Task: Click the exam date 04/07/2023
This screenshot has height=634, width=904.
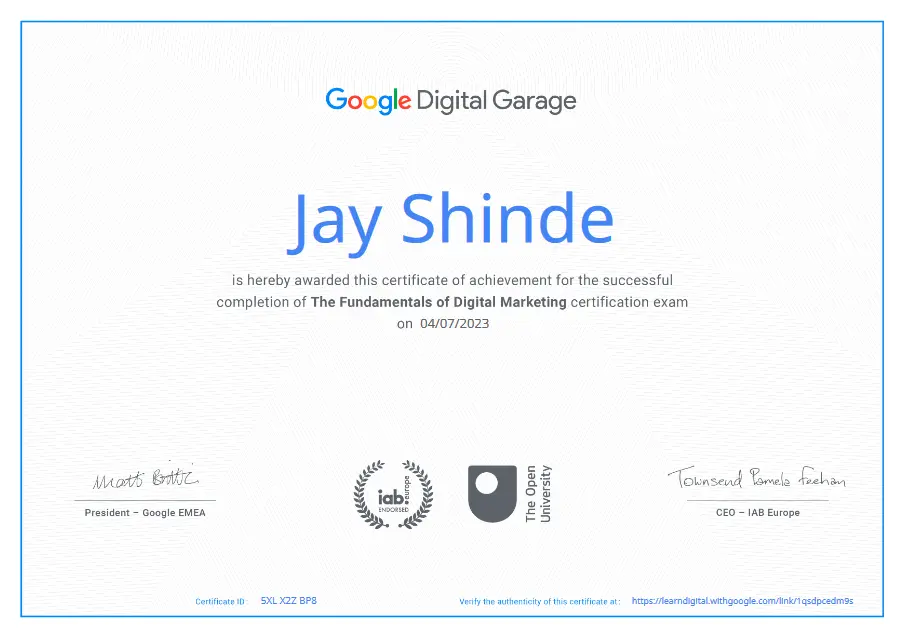Action: 454,324
